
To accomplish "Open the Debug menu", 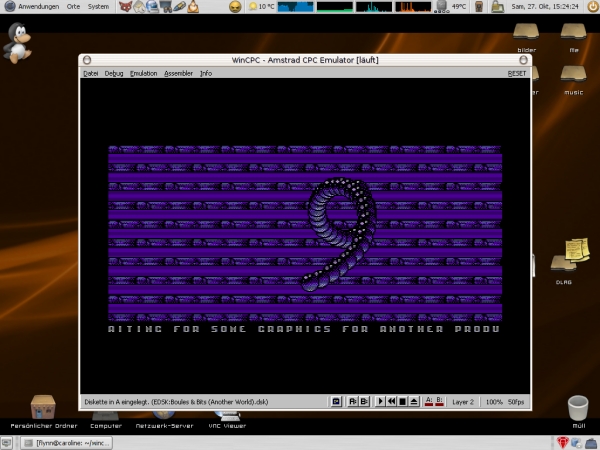I will point(114,73).
